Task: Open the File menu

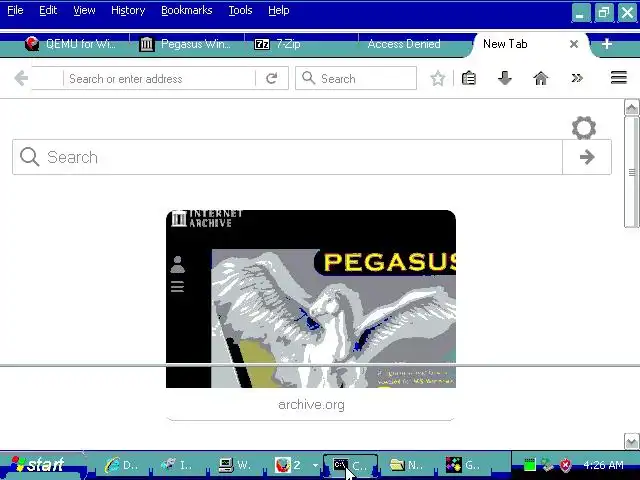Action: pos(15,11)
